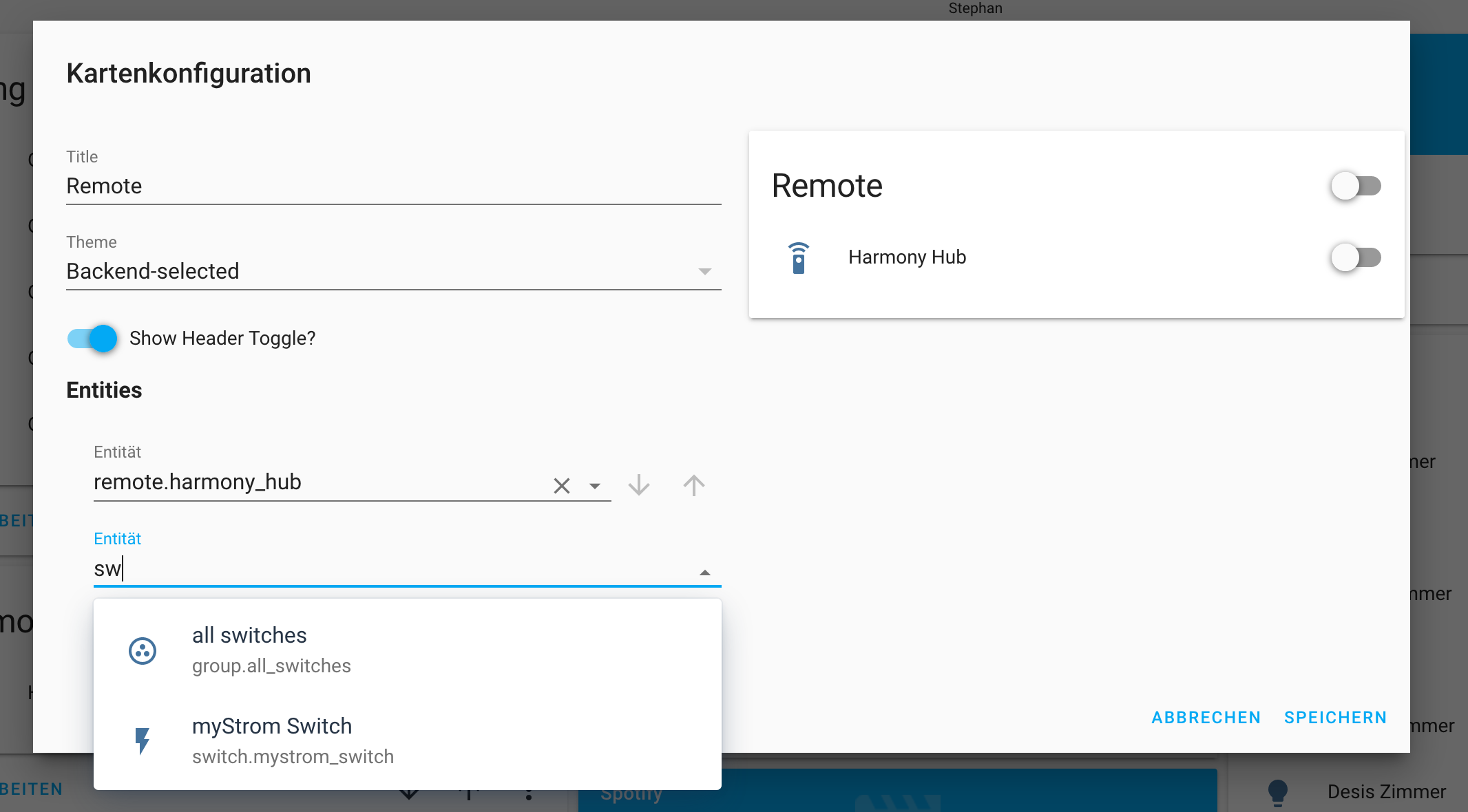Disable the Show Header Toggle switch

(92, 338)
